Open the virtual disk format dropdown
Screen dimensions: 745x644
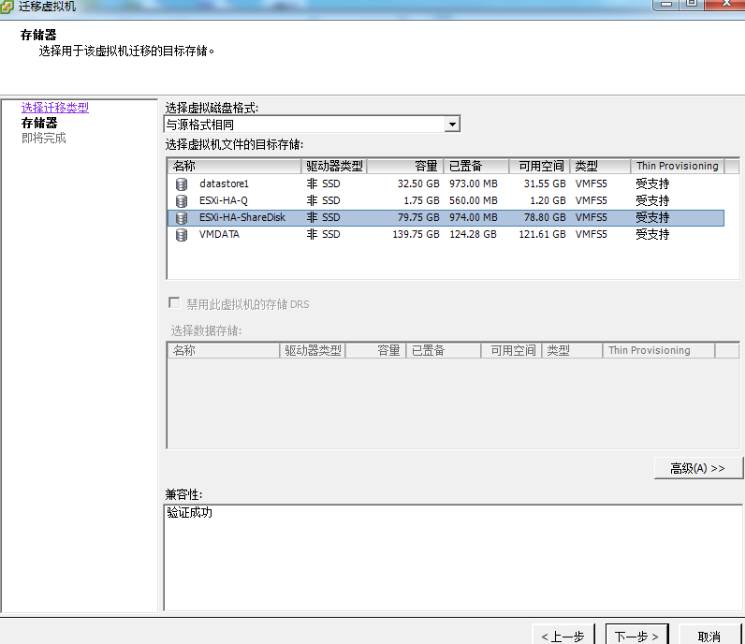click(452, 124)
